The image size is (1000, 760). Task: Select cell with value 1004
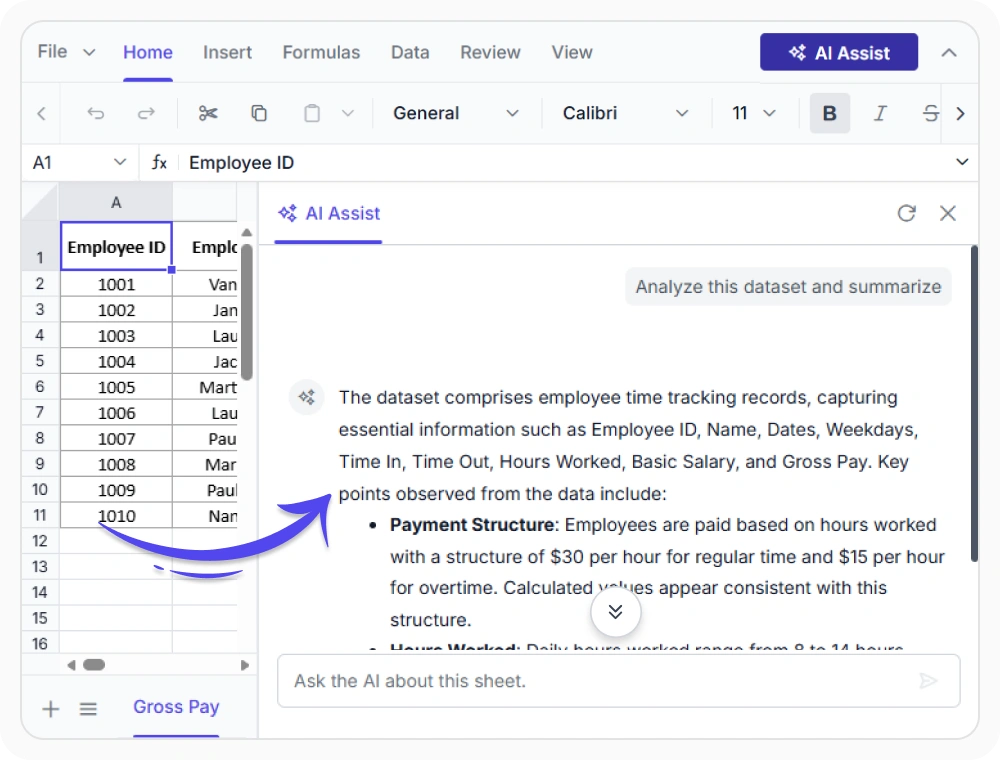[116, 362]
